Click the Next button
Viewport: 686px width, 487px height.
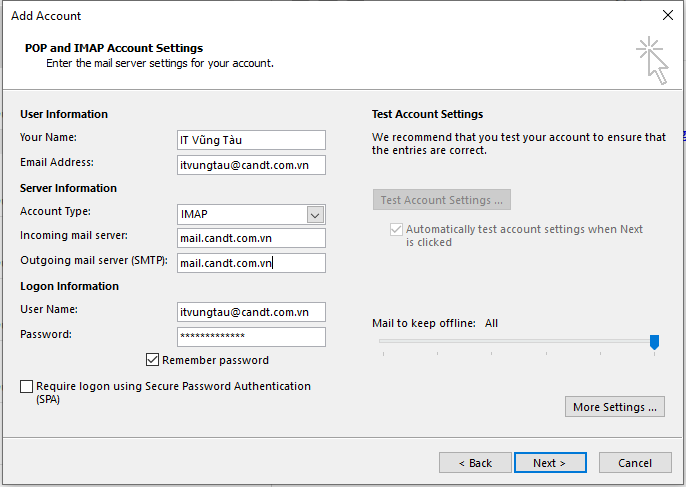[x=550, y=462]
